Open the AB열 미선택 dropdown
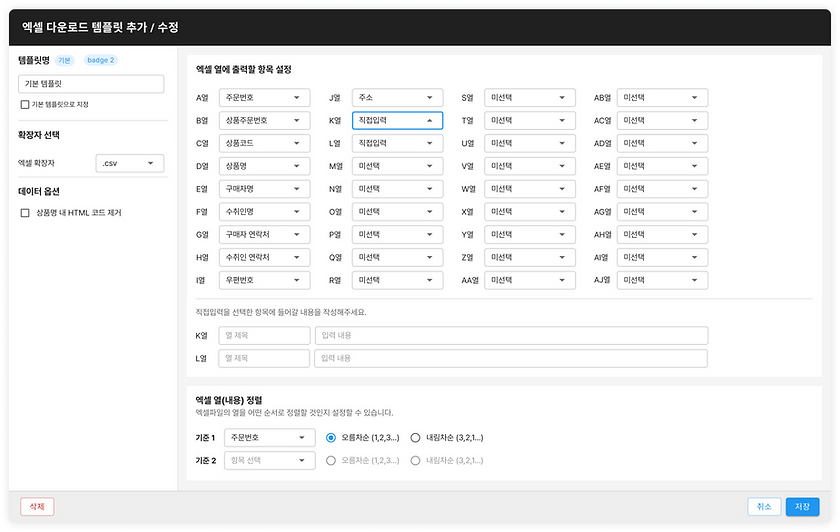The height and width of the screenshot is (532, 840). click(x=662, y=98)
